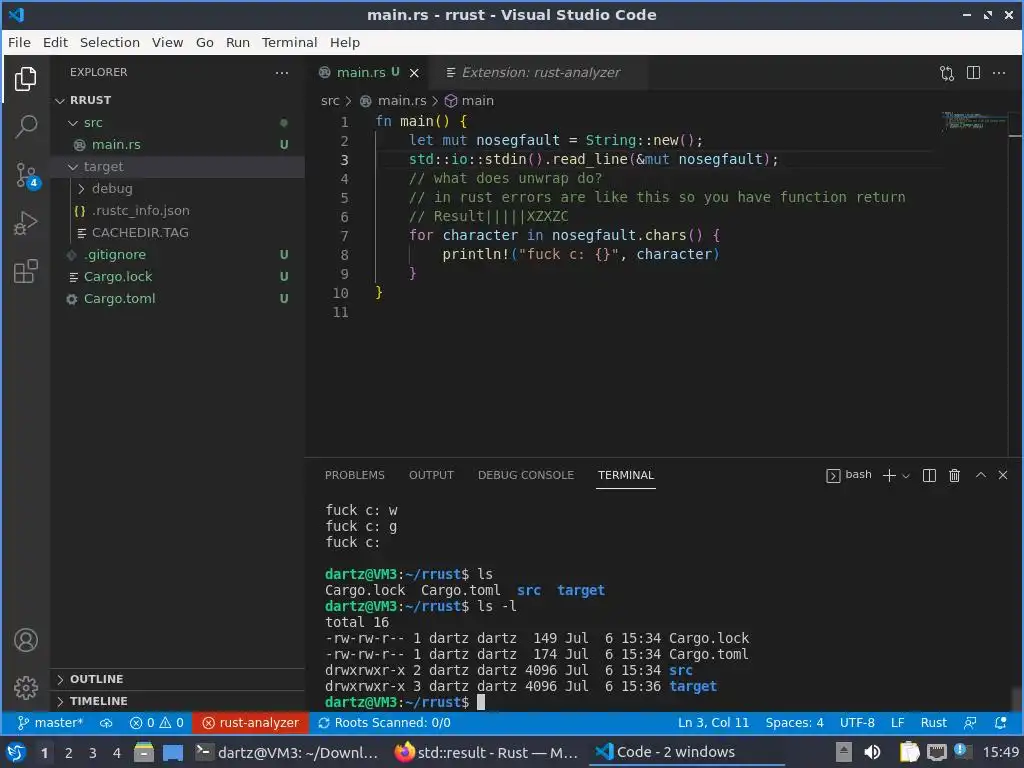Screen dimensions: 1024x768
Task: Open the Extensions view
Action: [25, 271]
